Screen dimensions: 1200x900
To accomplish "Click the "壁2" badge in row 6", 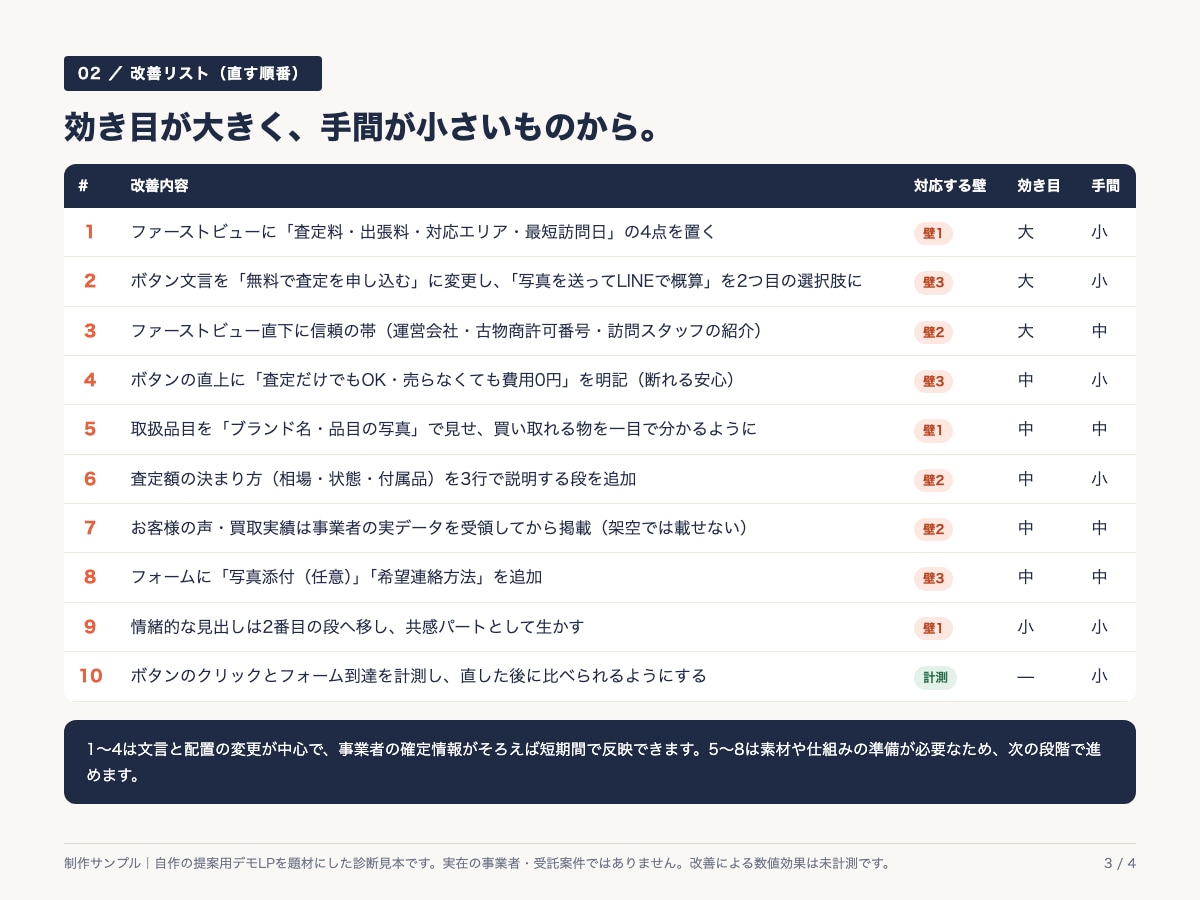I will pos(933,480).
